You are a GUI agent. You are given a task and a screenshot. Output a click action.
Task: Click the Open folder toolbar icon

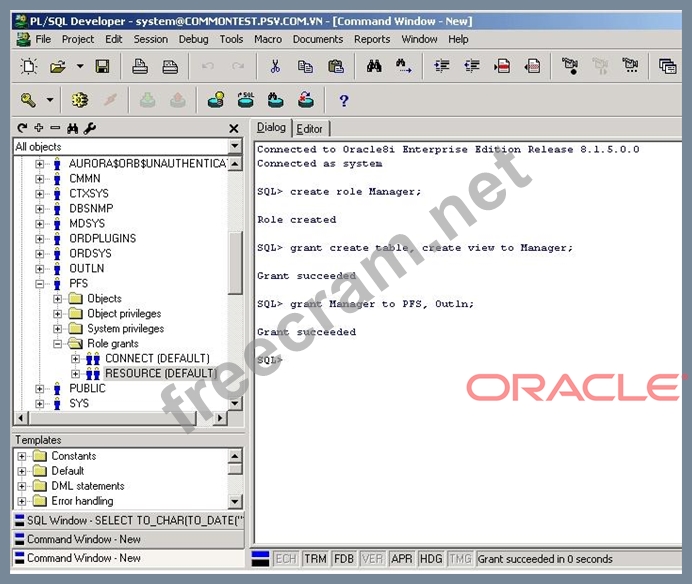pyautogui.click(x=57, y=67)
